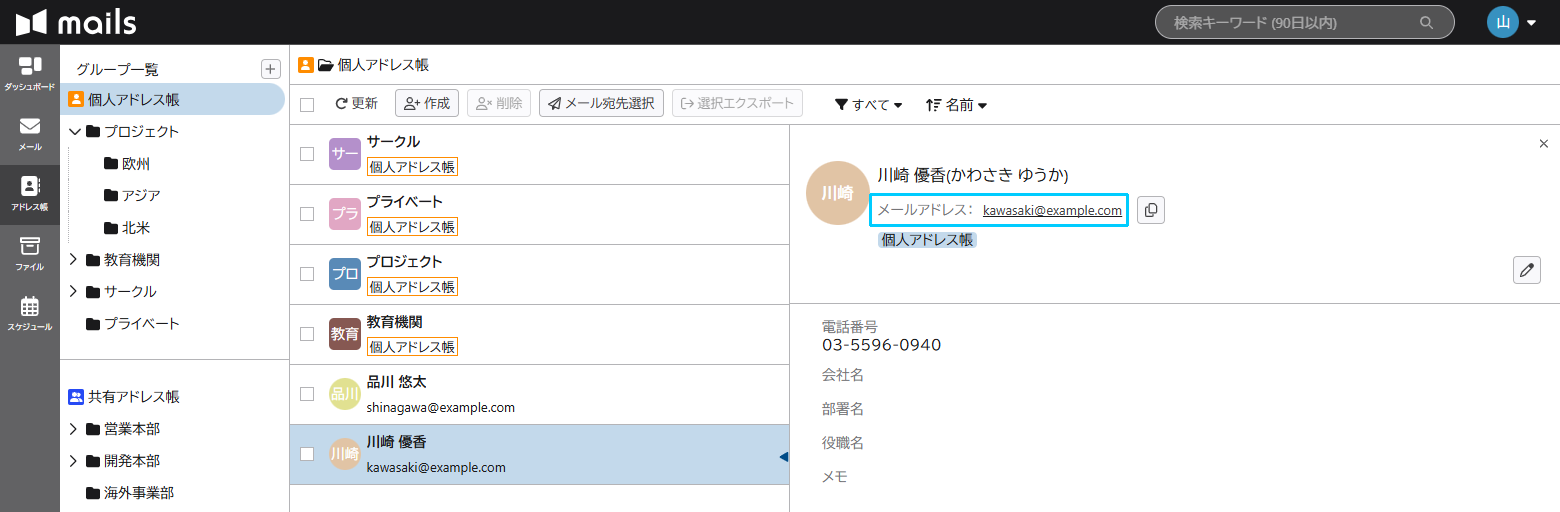Select 欧州 folder in group tree
The width and height of the screenshot is (1560, 512).
click(135, 164)
